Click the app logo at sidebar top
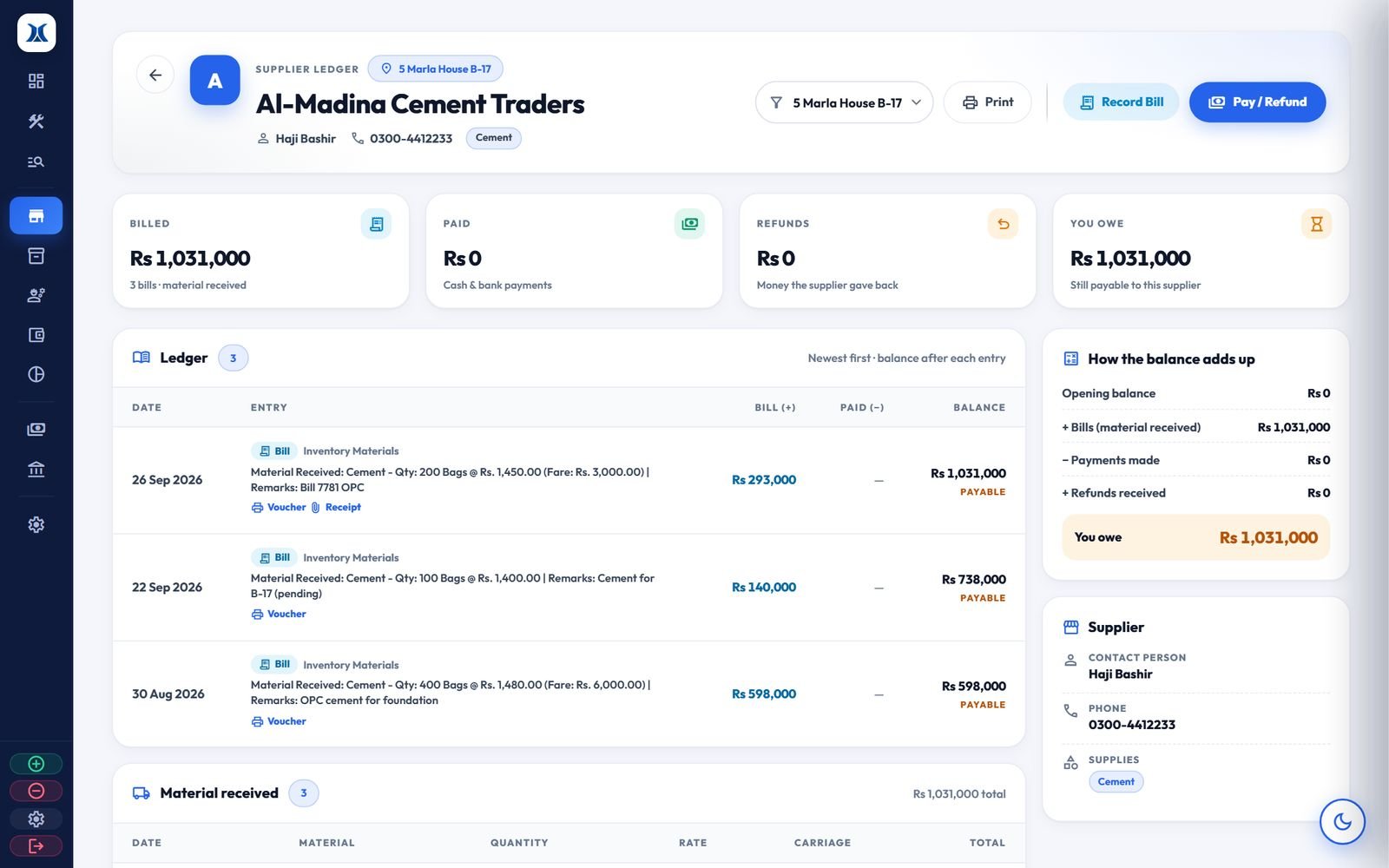 36,33
